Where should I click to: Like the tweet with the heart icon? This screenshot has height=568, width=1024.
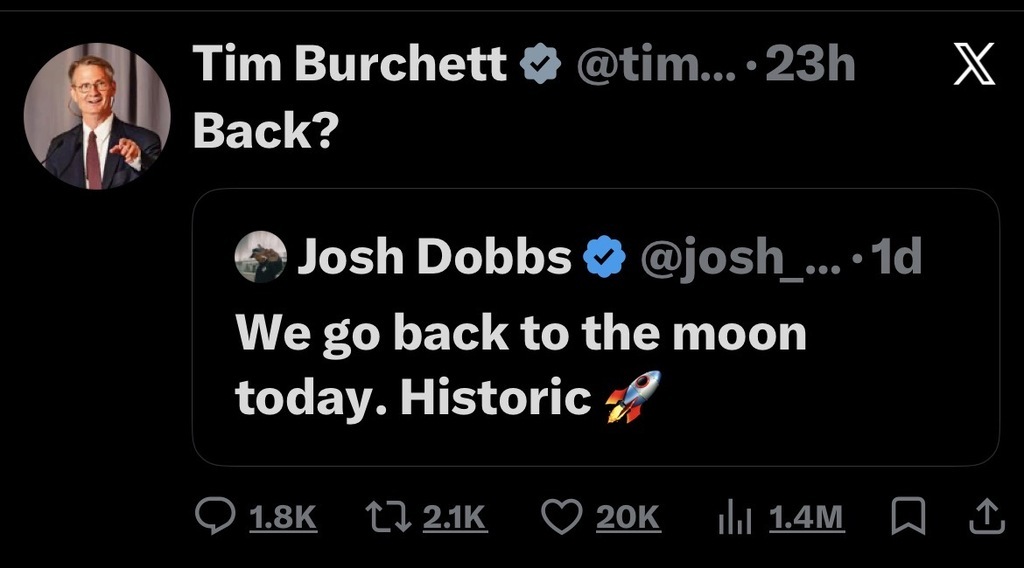point(561,516)
